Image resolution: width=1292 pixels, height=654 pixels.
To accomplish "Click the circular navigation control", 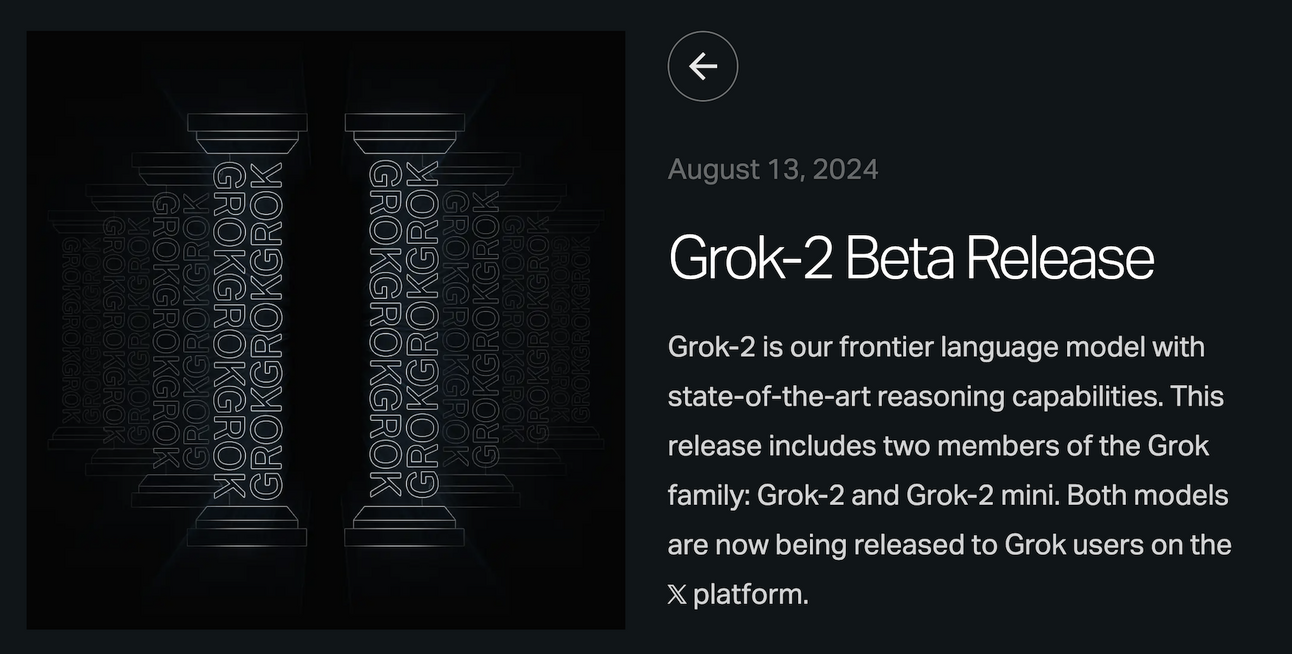I will click(x=702, y=65).
